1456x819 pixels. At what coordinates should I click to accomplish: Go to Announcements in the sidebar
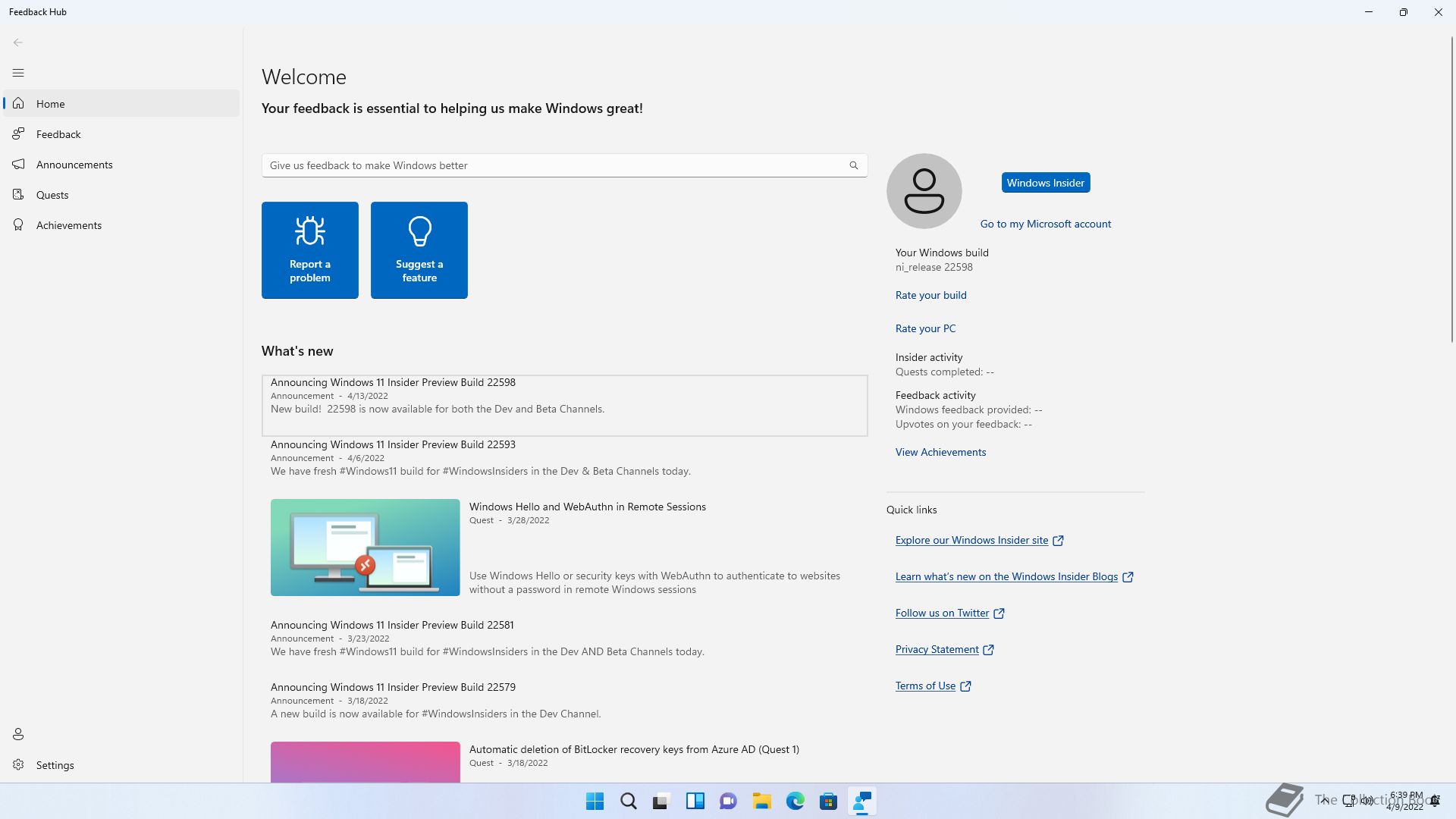(x=121, y=165)
